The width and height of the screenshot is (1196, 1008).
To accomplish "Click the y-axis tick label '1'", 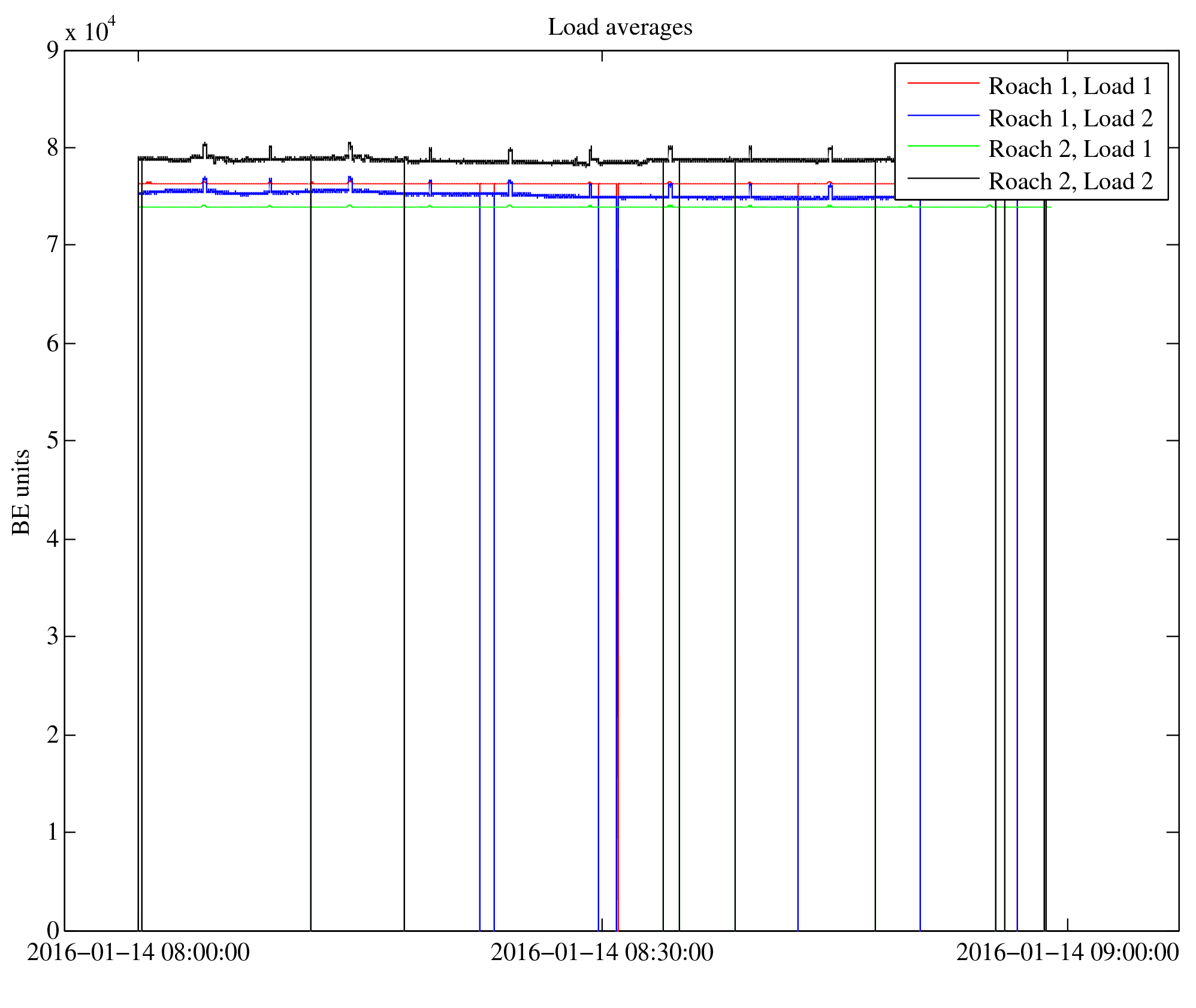I will coord(53,832).
